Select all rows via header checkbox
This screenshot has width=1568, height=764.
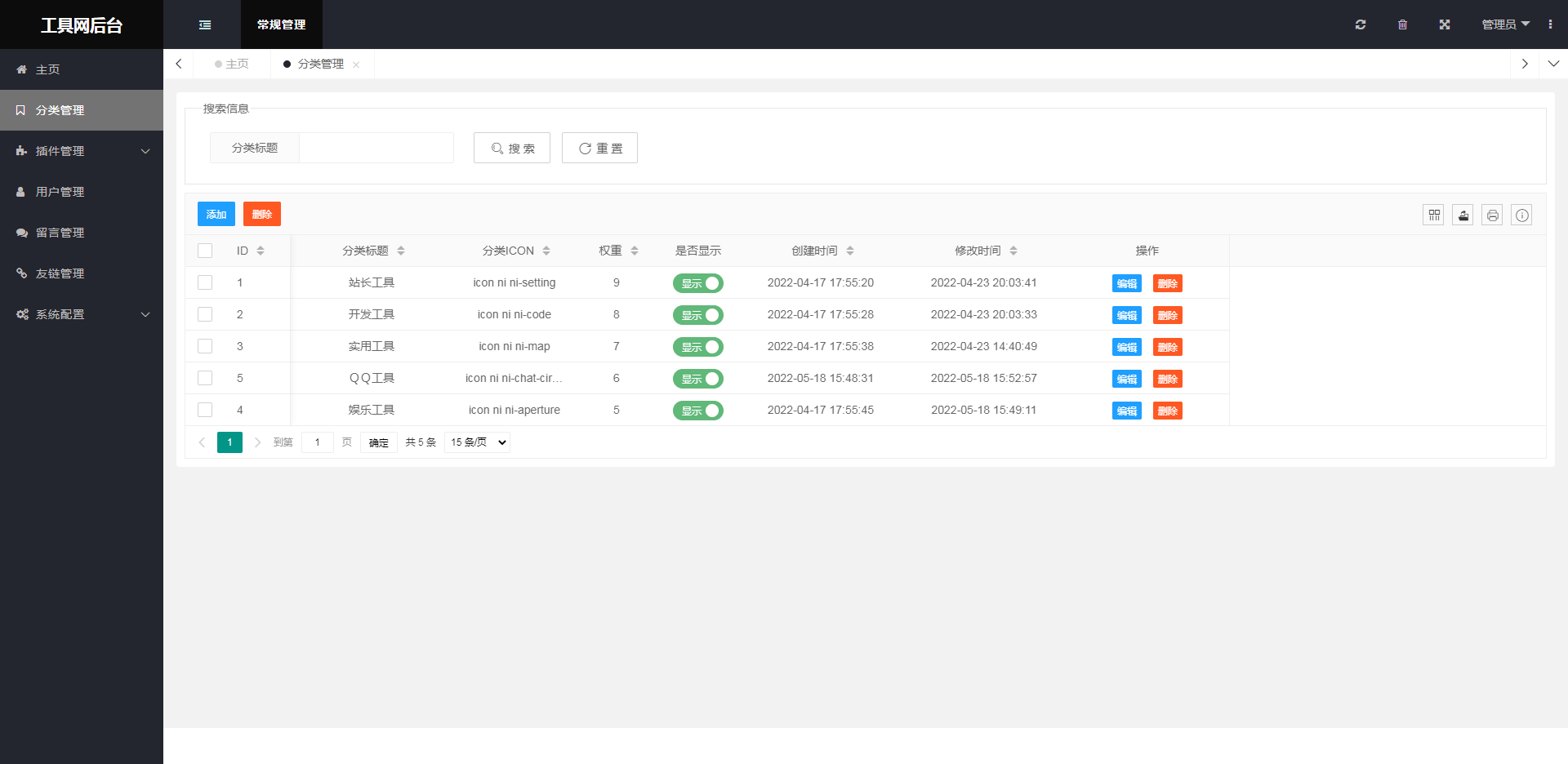point(205,251)
